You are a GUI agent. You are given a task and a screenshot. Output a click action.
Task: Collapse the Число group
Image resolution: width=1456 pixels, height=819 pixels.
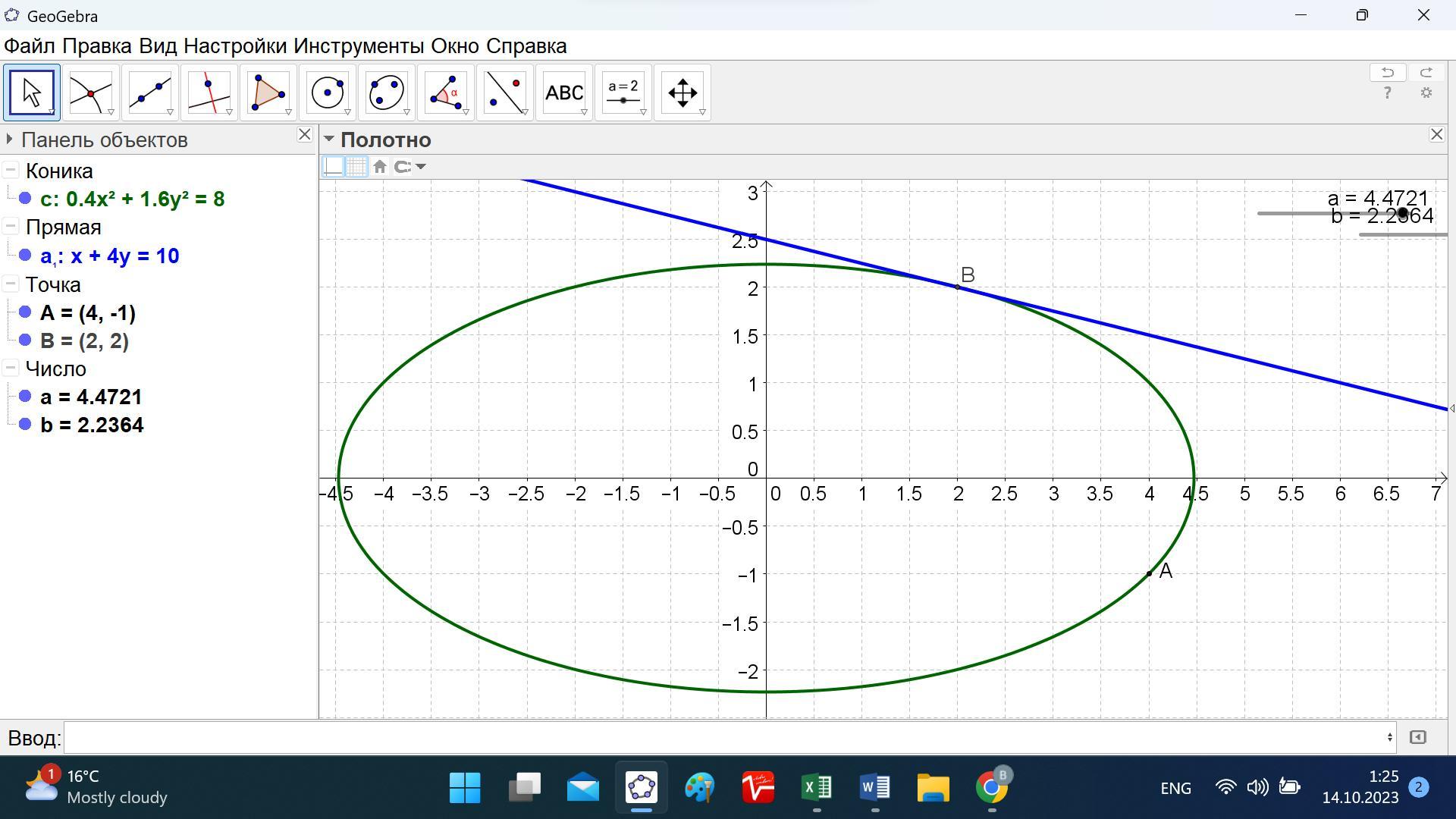click(x=10, y=368)
